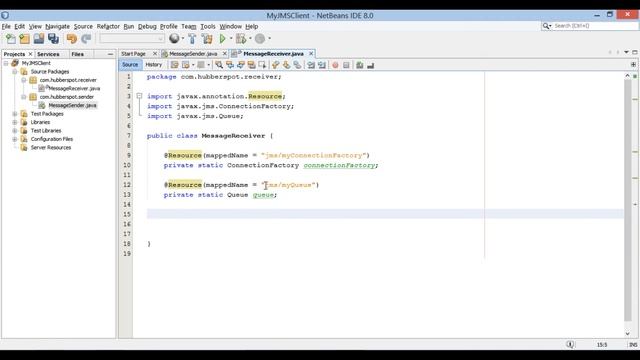Expand the Test Libraries node
This screenshot has height=360, width=640.
[x=15, y=131]
